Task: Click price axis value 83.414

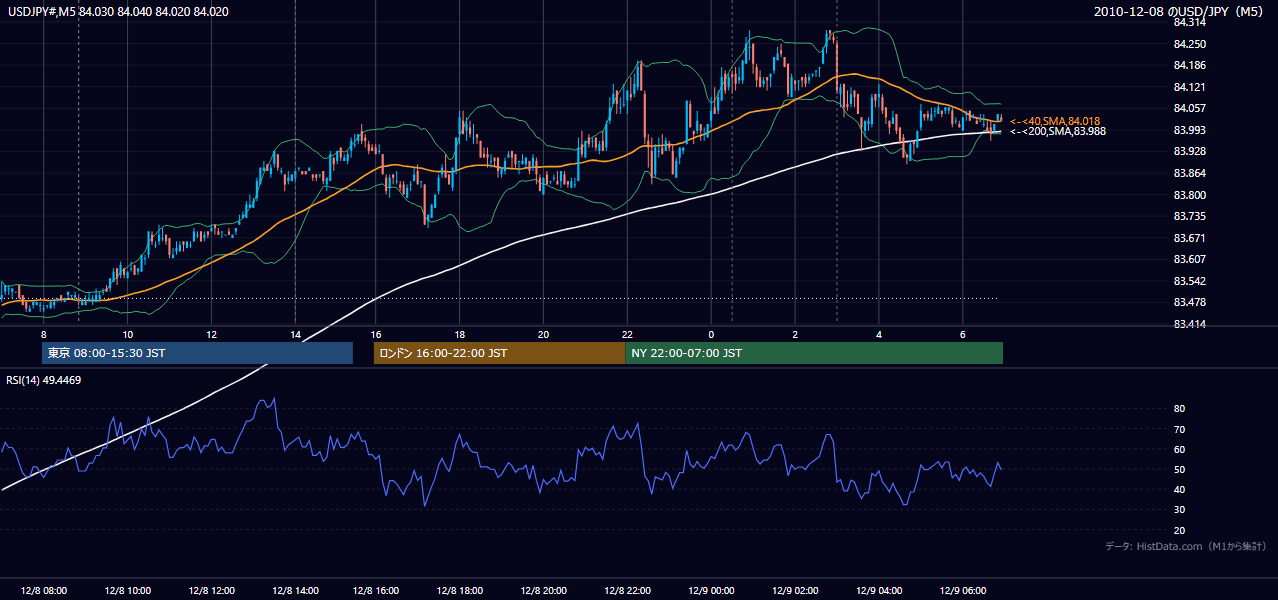Action: 1189,324
